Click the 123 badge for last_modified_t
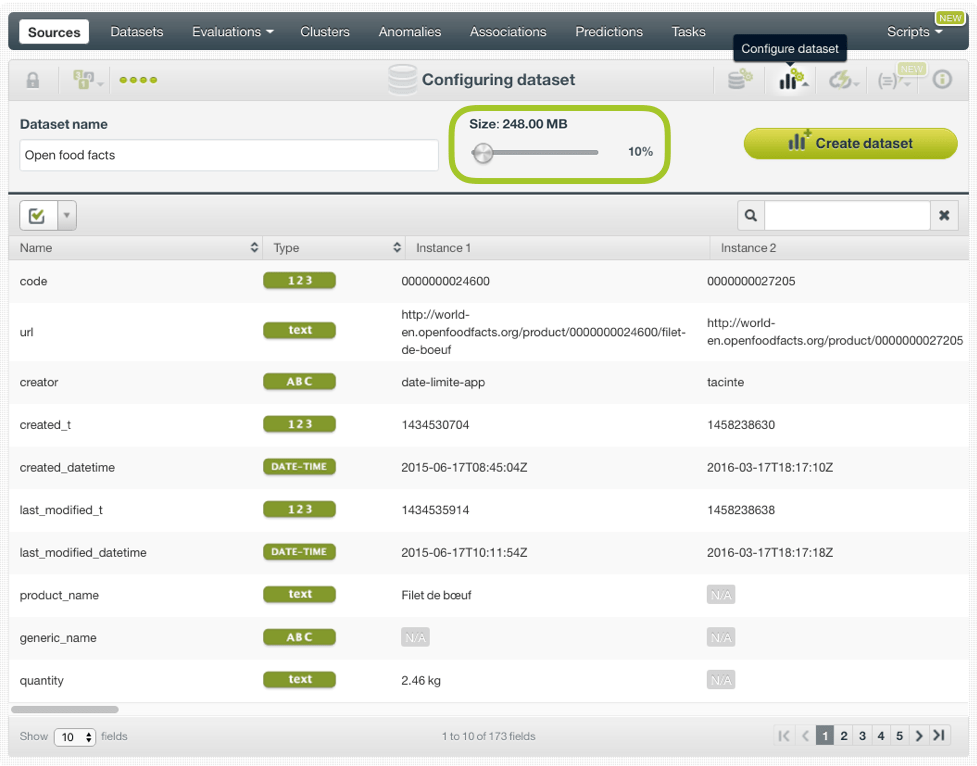 pyautogui.click(x=300, y=510)
